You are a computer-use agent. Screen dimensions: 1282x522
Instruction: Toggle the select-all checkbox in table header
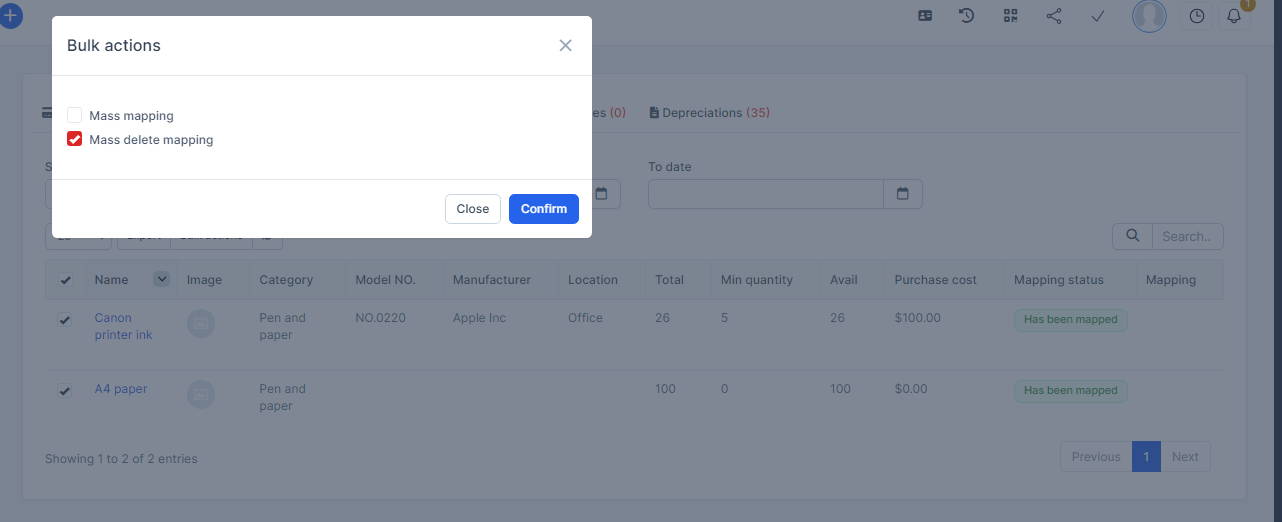[x=65, y=280]
